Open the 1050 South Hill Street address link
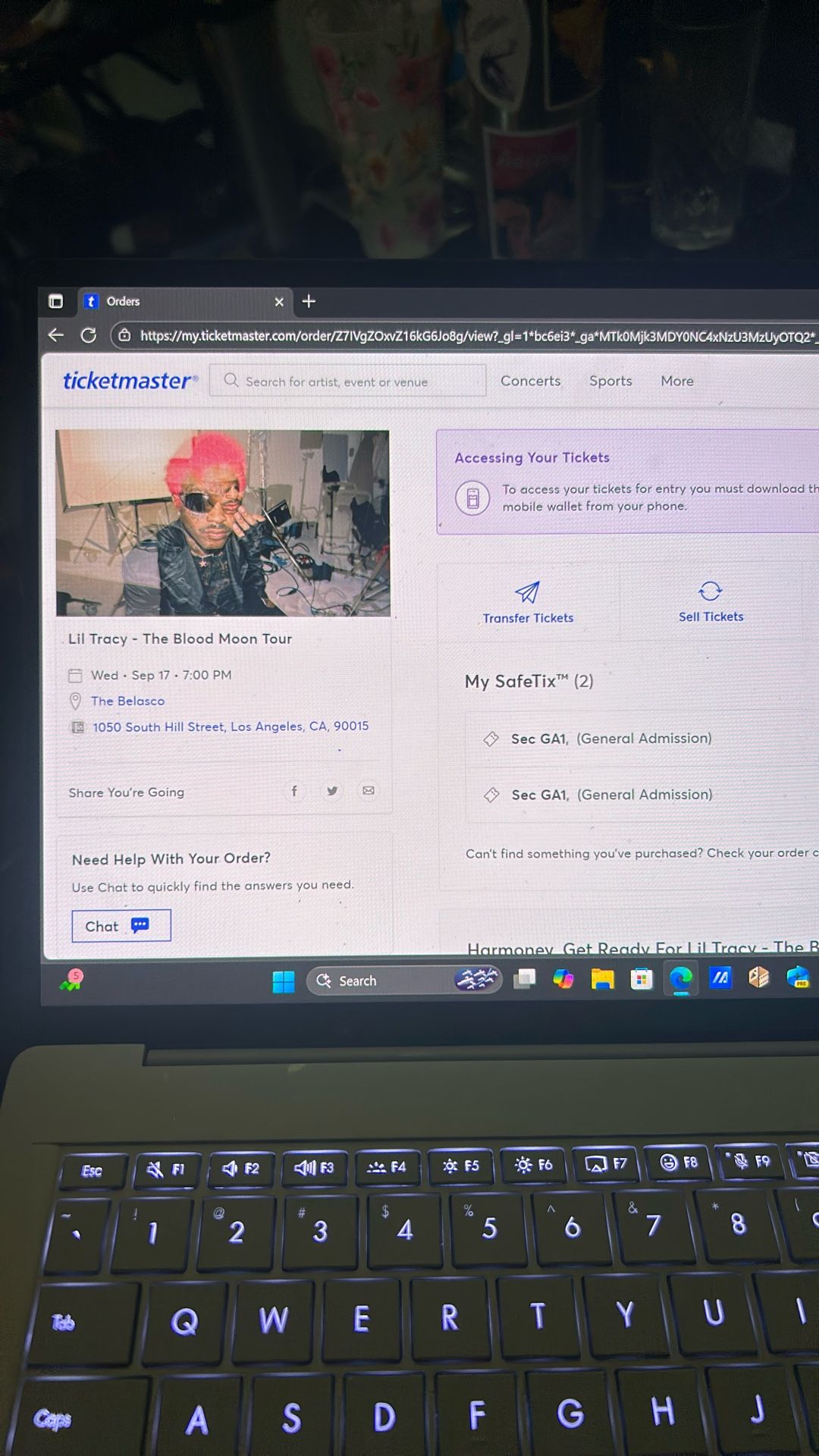 pos(231,726)
